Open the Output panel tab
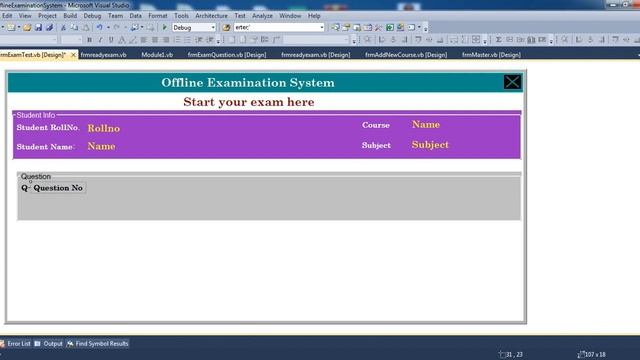Viewport: 640px width, 360px height. tap(49, 344)
